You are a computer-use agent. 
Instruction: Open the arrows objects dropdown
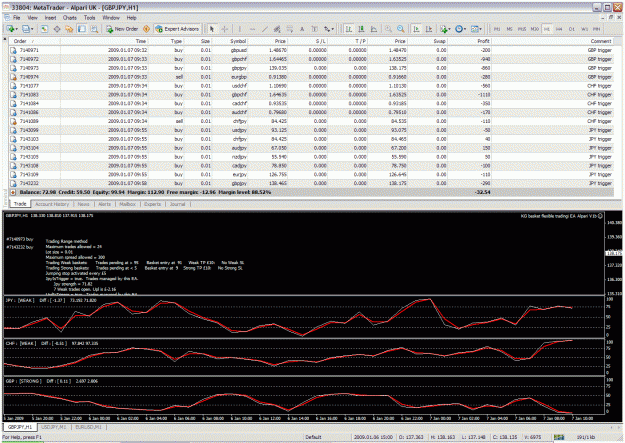coord(328,29)
